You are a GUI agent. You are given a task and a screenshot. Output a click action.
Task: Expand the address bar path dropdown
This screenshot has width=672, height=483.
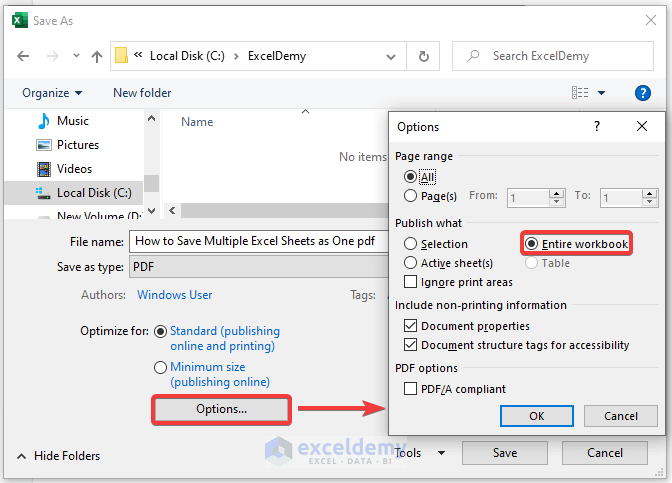pyautogui.click(x=390, y=57)
